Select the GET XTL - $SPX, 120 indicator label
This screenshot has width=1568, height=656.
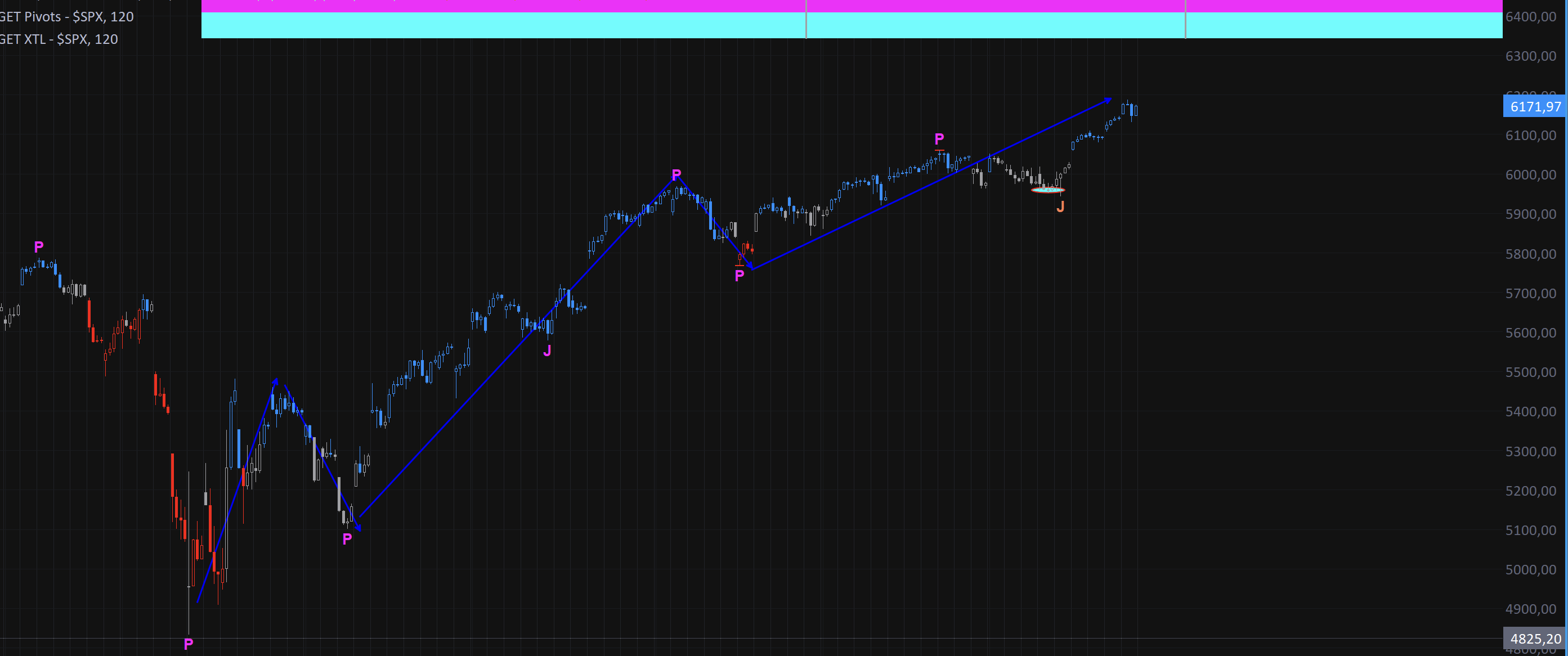point(59,39)
